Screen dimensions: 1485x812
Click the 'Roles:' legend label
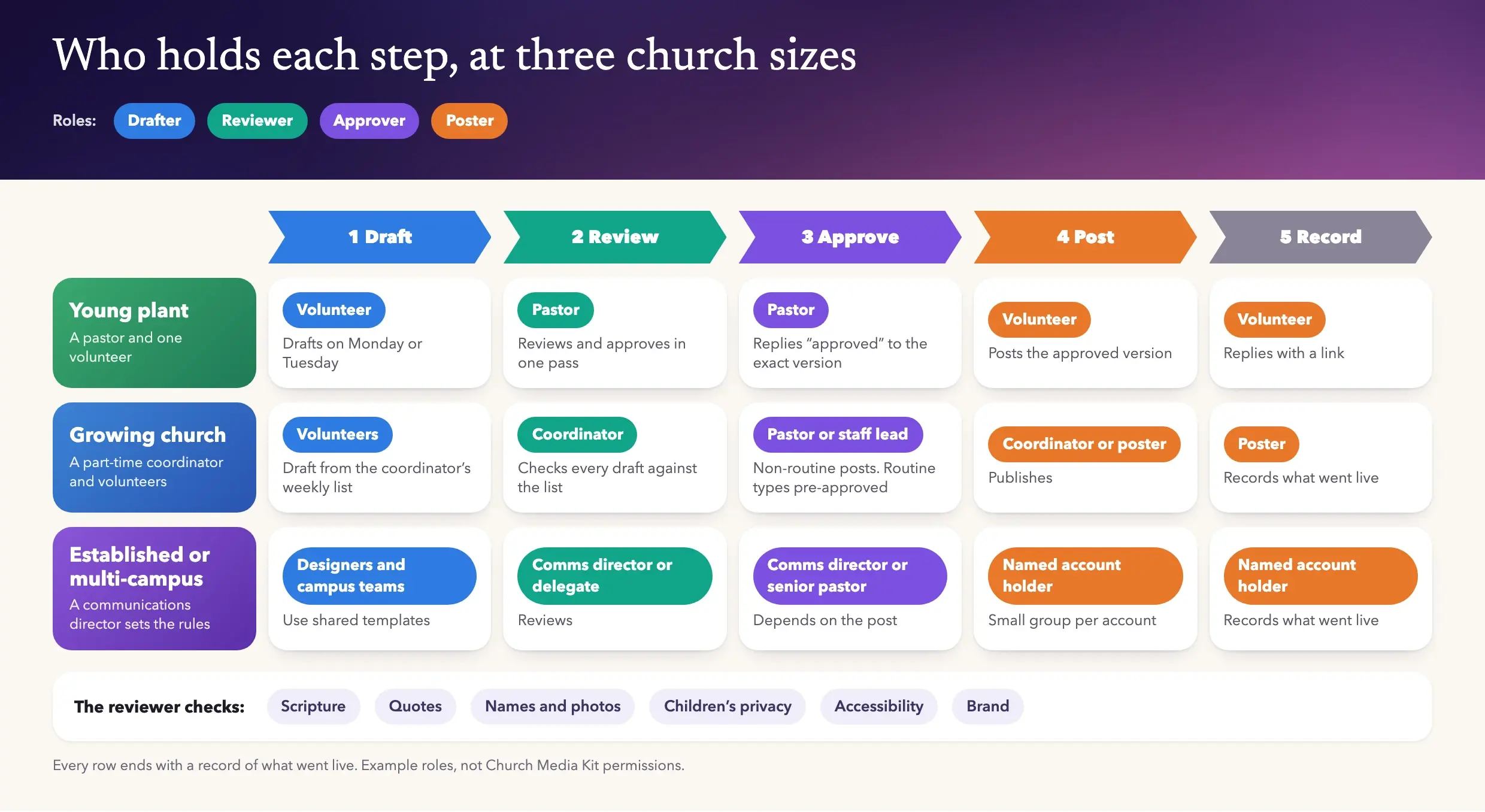(x=74, y=121)
